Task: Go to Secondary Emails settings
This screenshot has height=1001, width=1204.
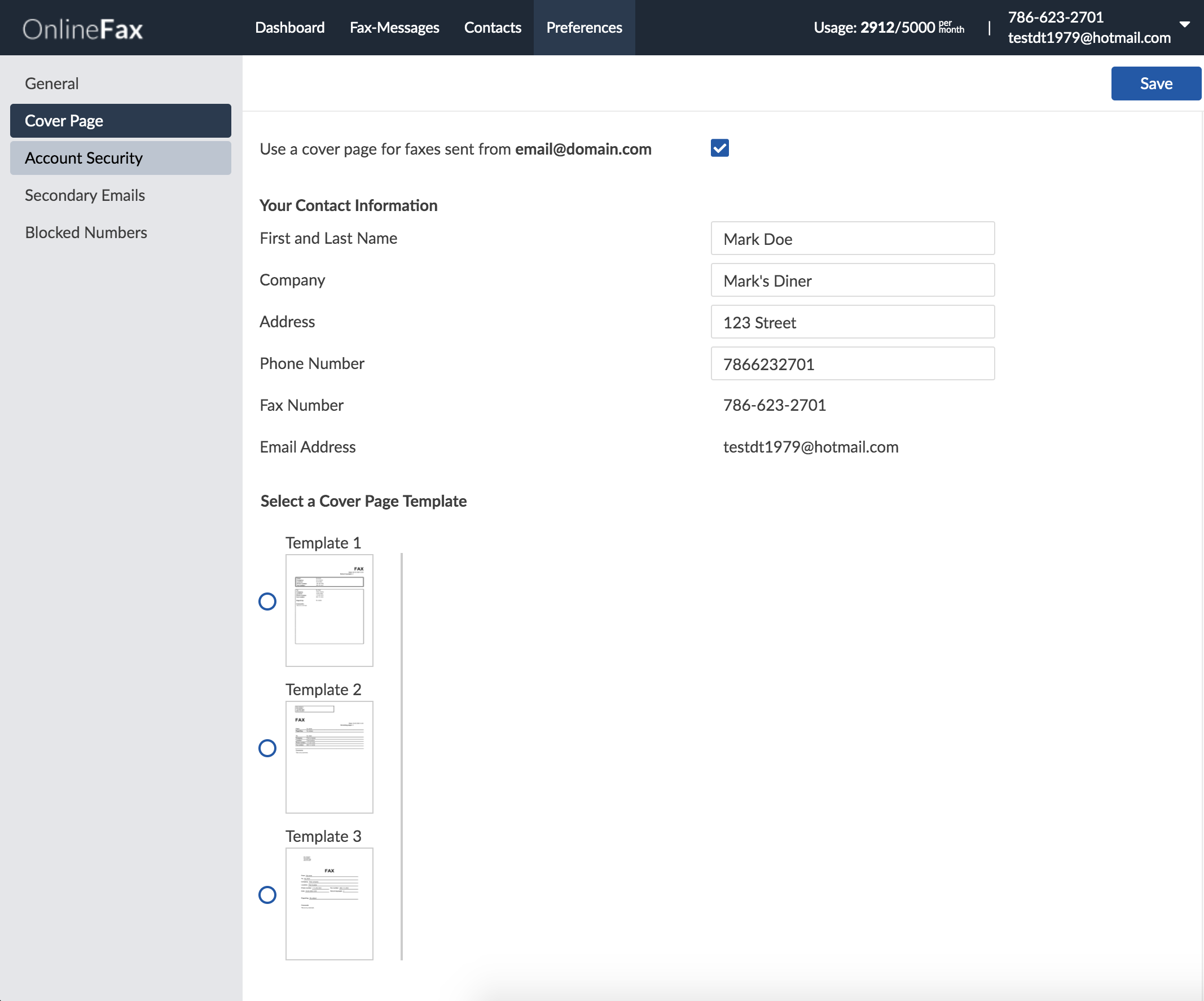Action: click(85, 195)
